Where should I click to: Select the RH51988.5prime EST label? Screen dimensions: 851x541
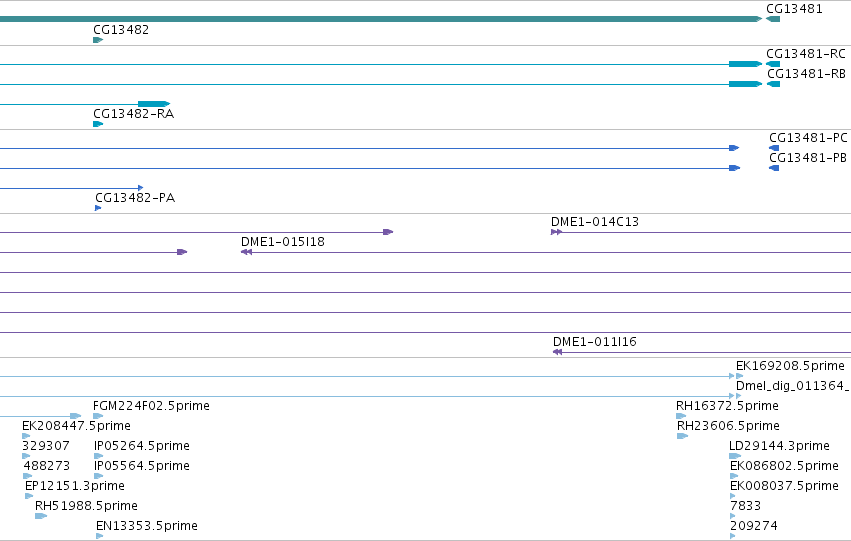pos(86,506)
